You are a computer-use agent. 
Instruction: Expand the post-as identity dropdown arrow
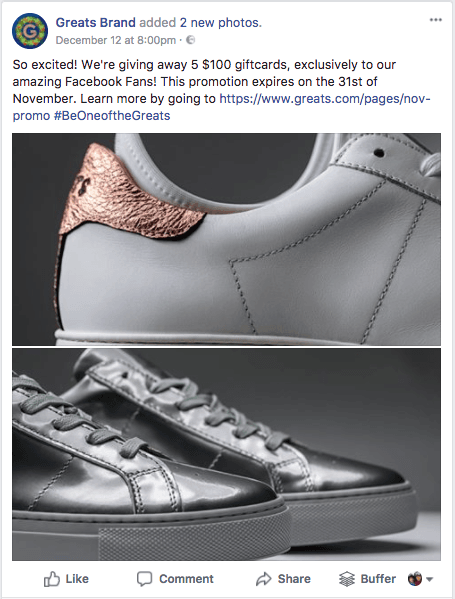coord(429,579)
